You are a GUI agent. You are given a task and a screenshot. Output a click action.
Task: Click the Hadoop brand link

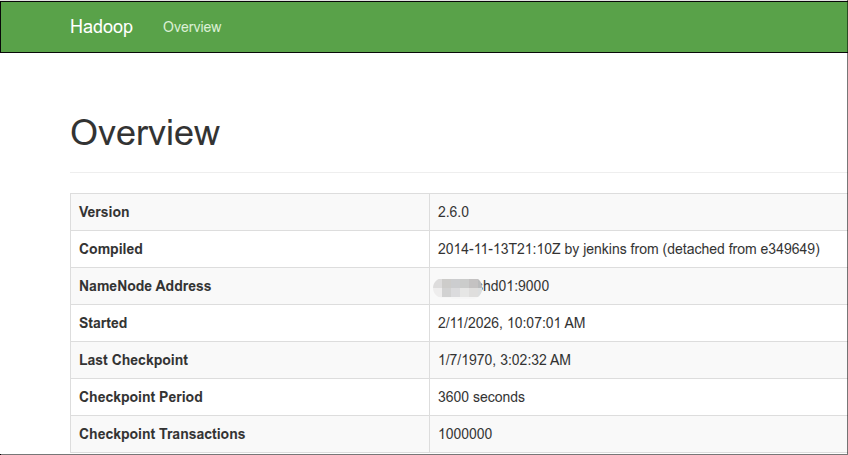(101, 27)
